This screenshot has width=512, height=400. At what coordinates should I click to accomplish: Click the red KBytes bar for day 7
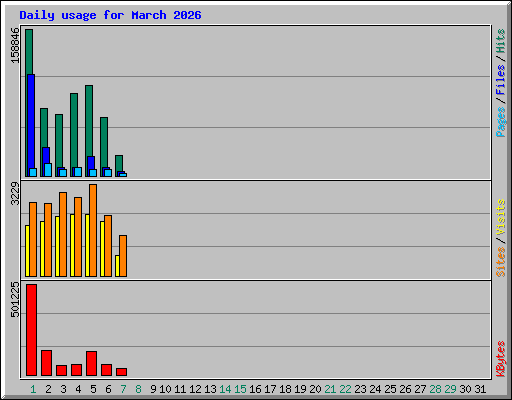(x=121, y=372)
